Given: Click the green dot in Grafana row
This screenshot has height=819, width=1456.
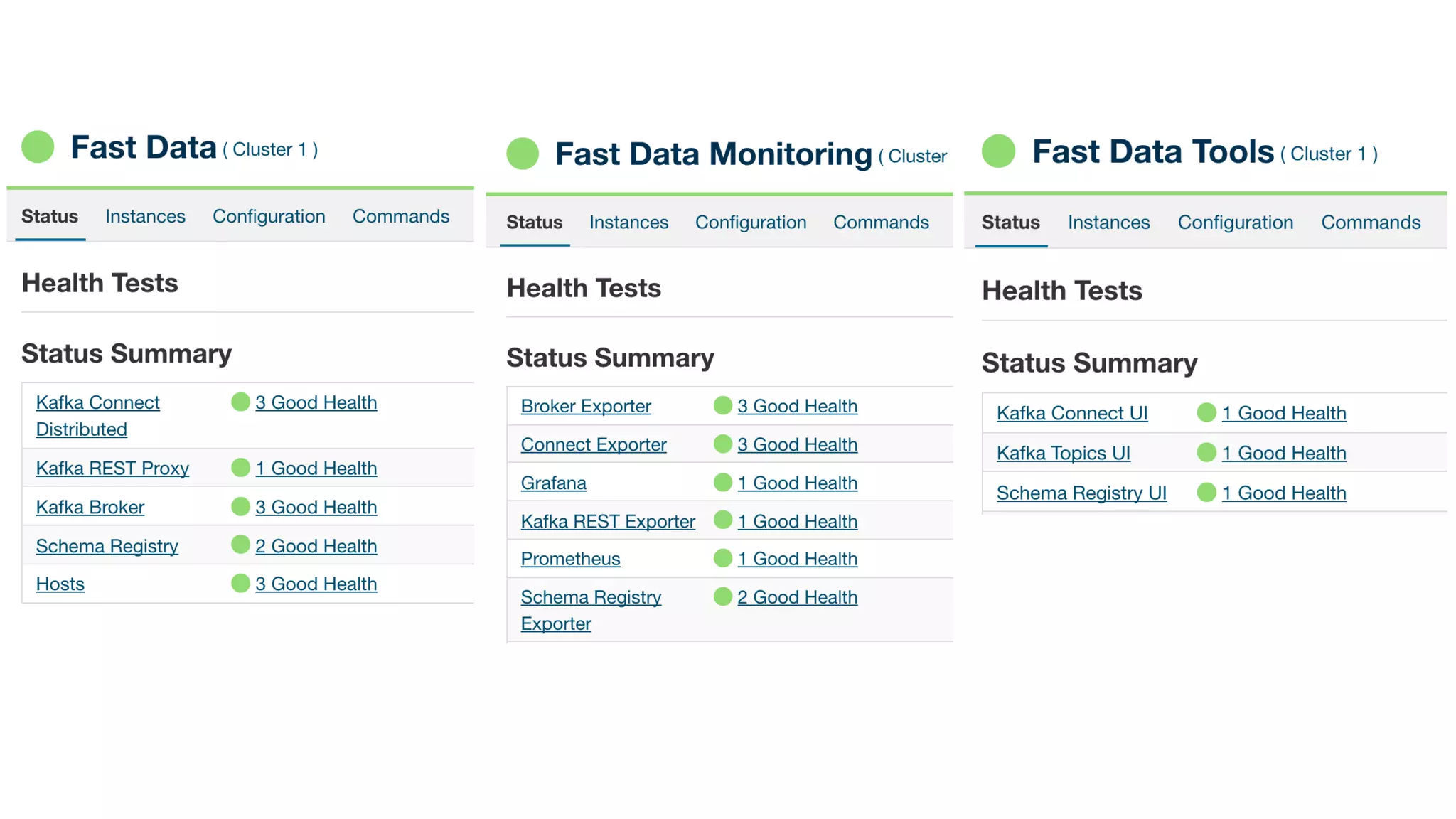Looking at the screenshot, I should [x=722, y=483].
